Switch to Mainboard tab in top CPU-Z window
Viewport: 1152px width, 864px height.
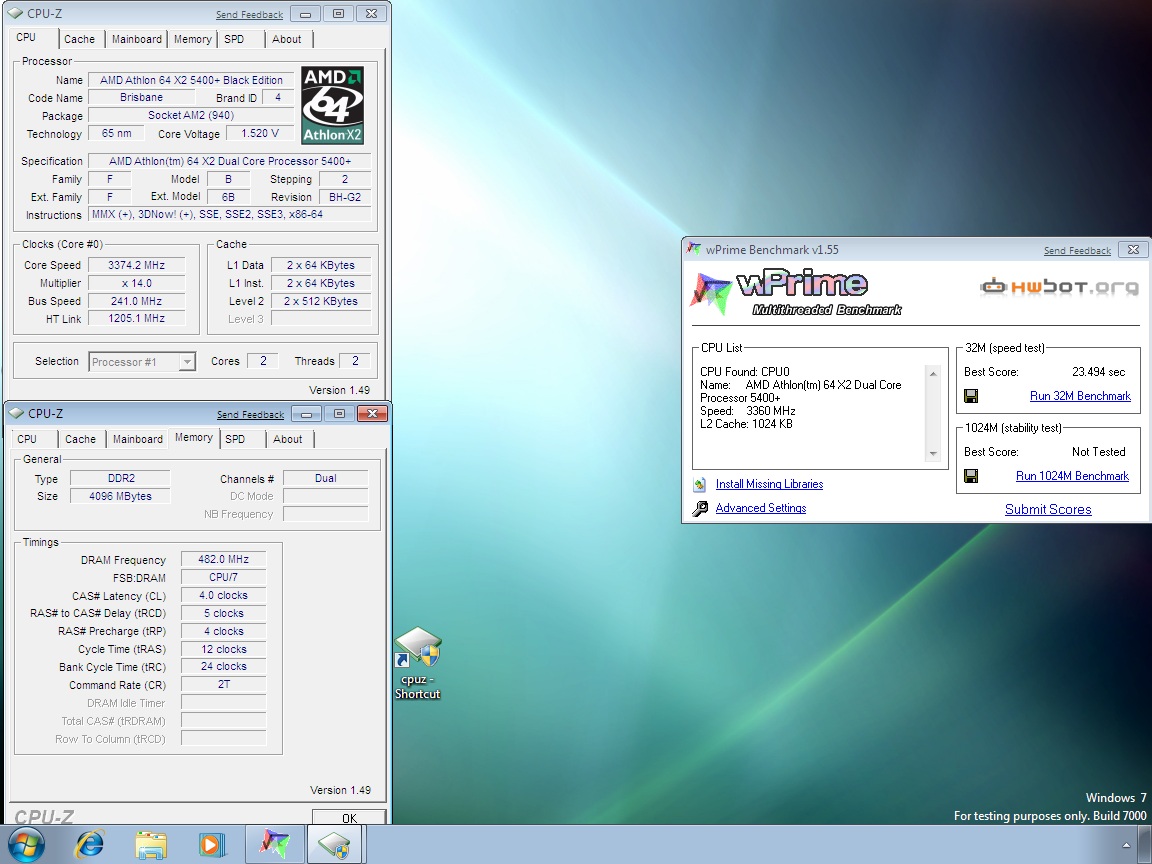pyautogui.click(x=137, y=39)
